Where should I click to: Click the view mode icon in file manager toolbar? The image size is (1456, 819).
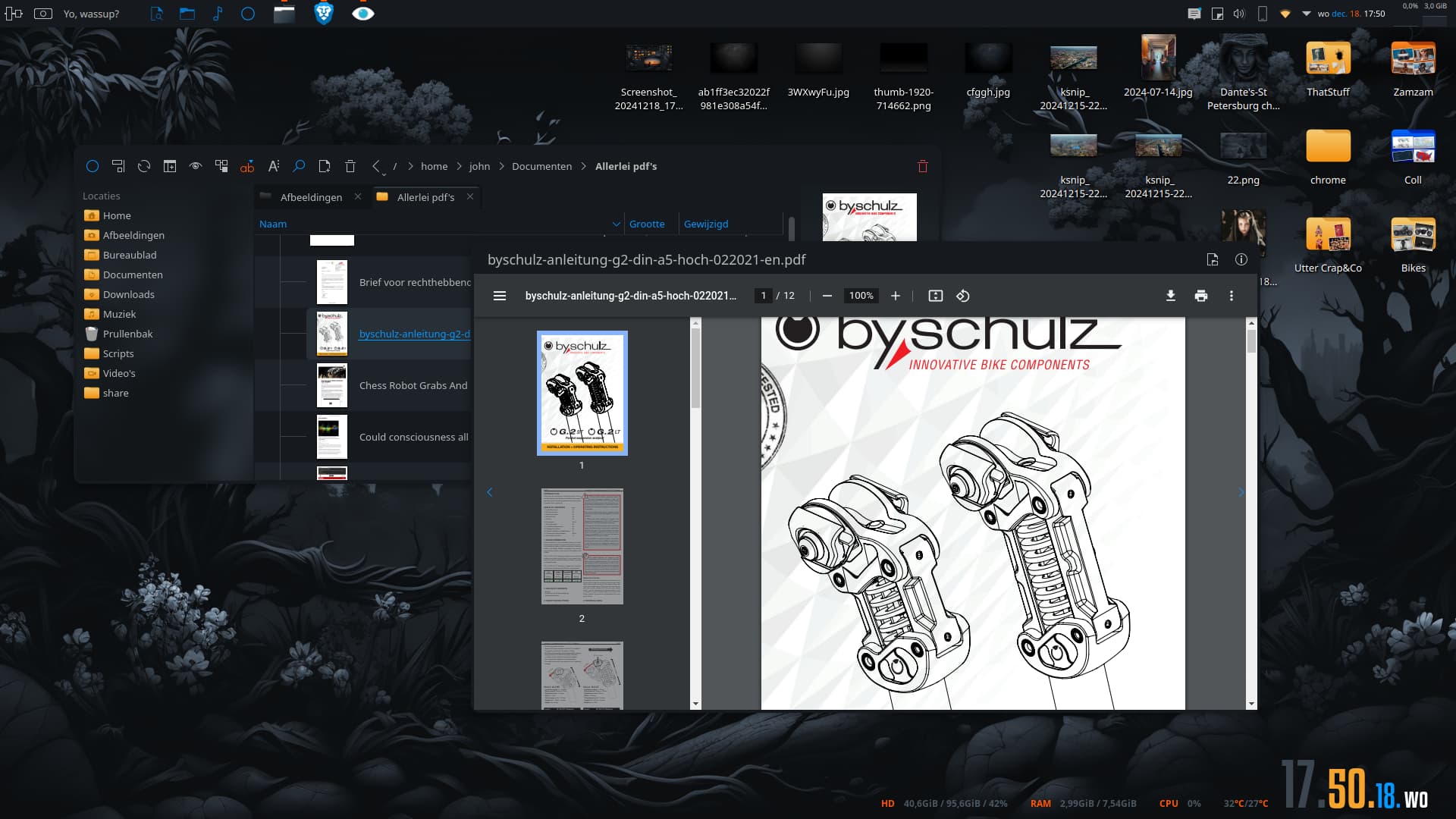[118, 166]
